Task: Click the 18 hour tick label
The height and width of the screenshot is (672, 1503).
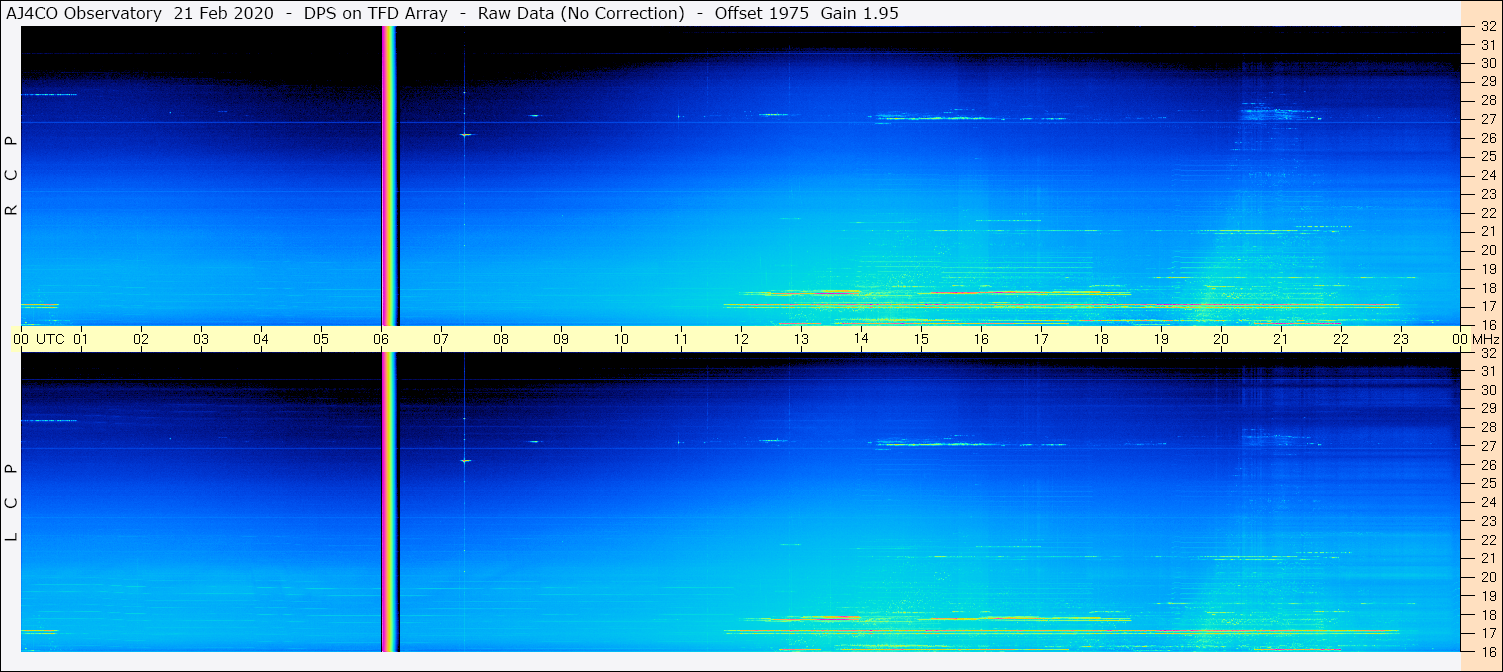Action: (1101, 339)
